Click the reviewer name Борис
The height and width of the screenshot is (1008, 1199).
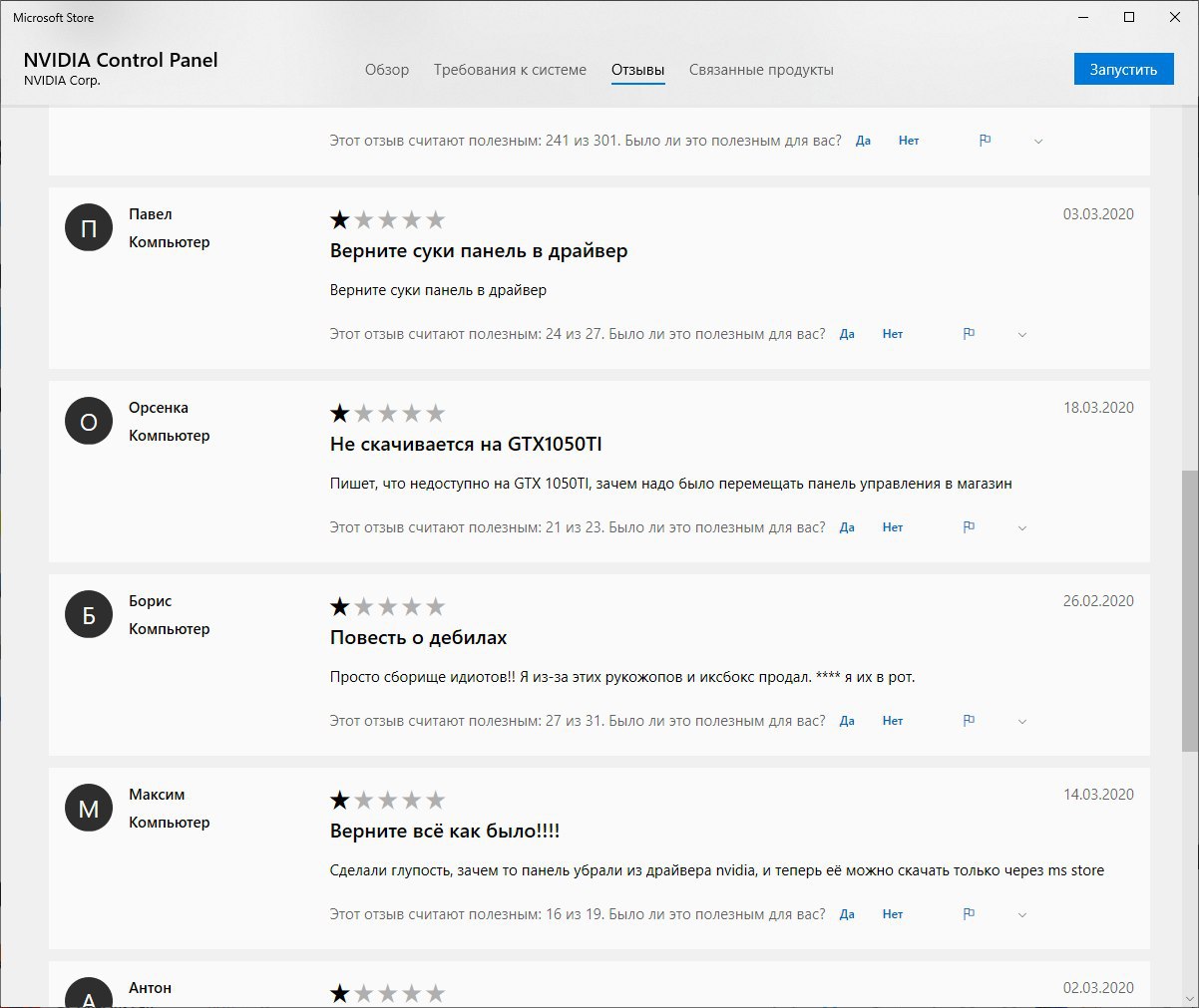(x=151, y=601)
